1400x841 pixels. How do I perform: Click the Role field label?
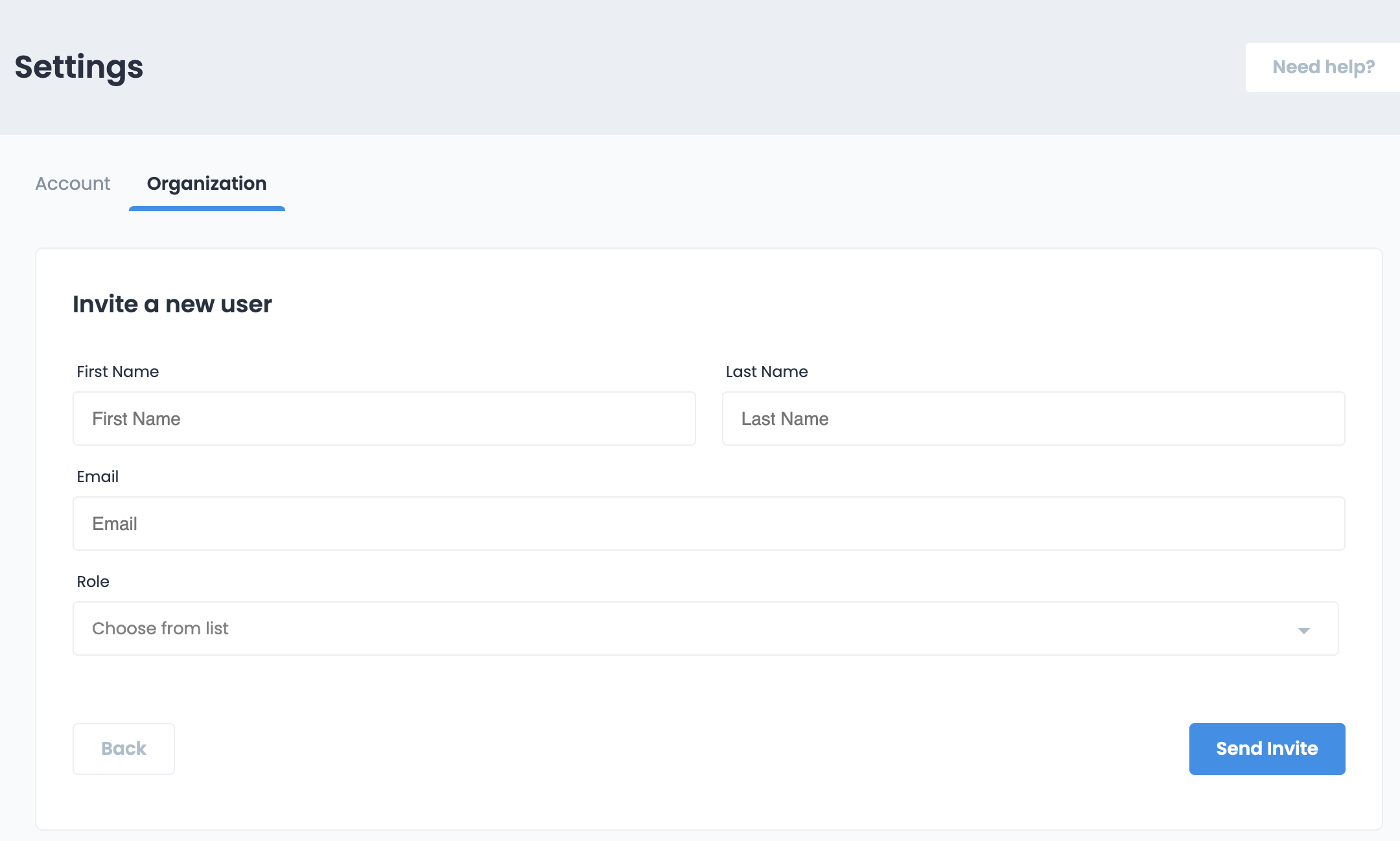(x=93, y=582)
